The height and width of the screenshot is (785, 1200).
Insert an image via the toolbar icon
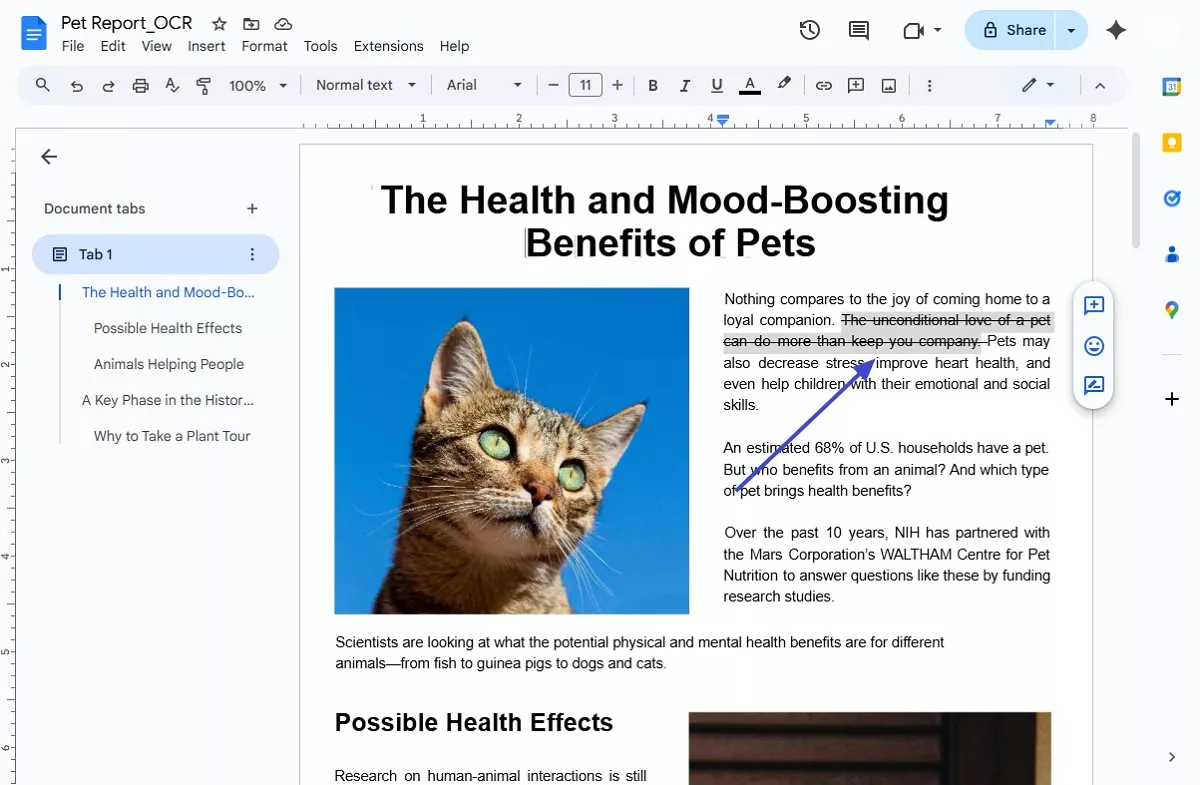tap(888, 85)
